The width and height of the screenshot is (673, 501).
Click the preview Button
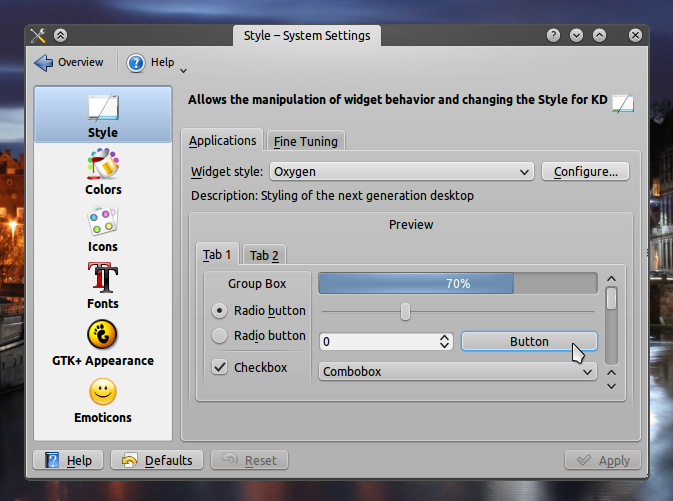[529, 341]
